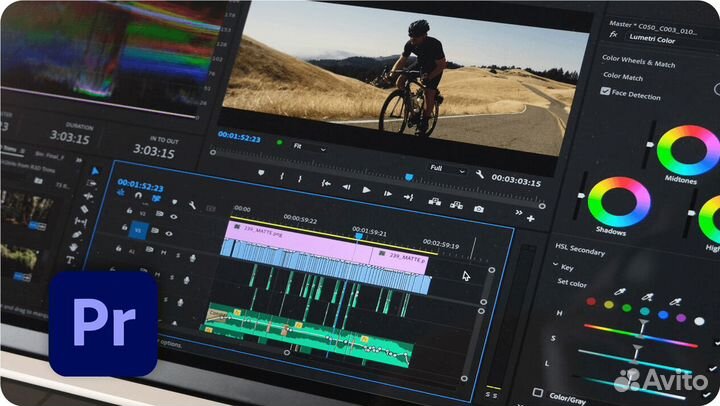This screenshot has height=406, width=720.
Task: Click the Export Frame camera icon
Action: [479, 209]
